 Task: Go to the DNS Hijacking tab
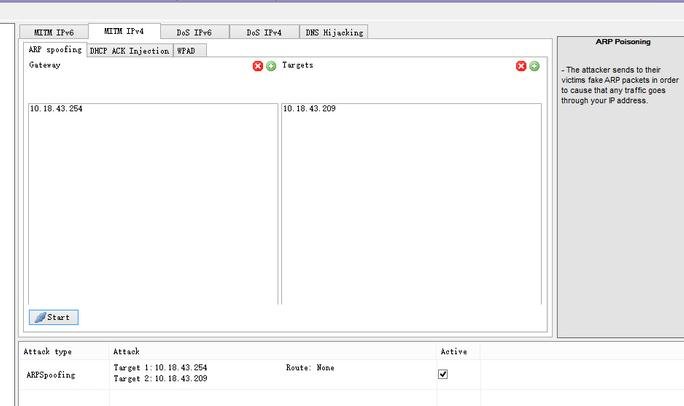[x=334, y=32]
